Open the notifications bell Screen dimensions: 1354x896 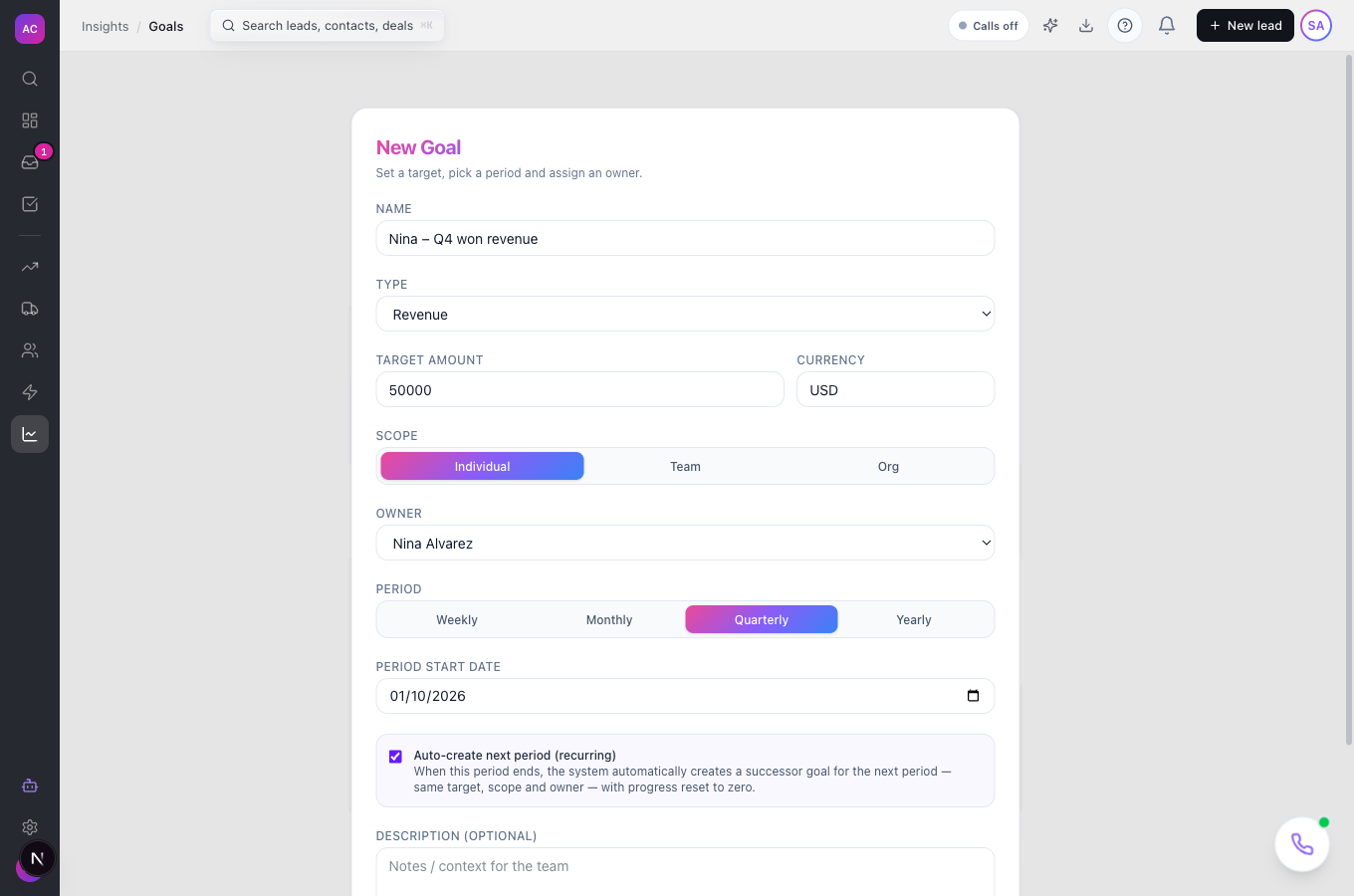pos(1167,26)
